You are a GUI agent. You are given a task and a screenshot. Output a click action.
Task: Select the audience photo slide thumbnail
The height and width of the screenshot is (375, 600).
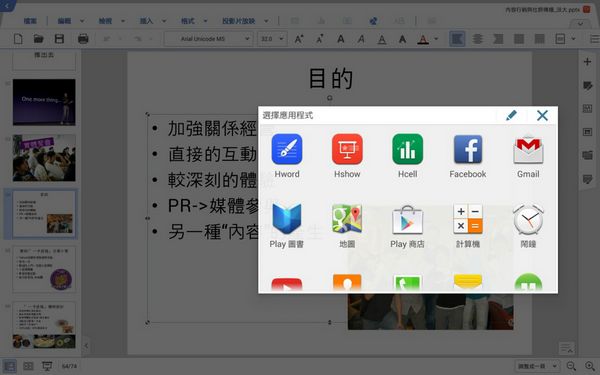44,158
